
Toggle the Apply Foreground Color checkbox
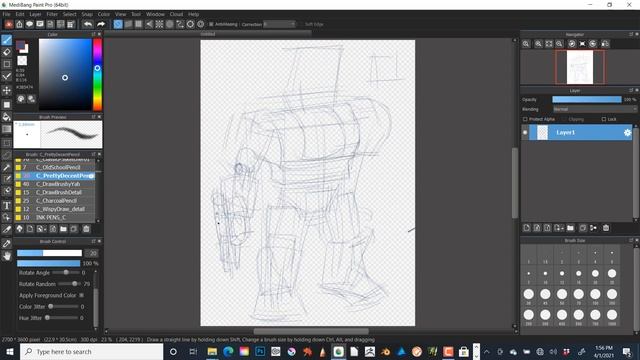click(x=82, y=295)
